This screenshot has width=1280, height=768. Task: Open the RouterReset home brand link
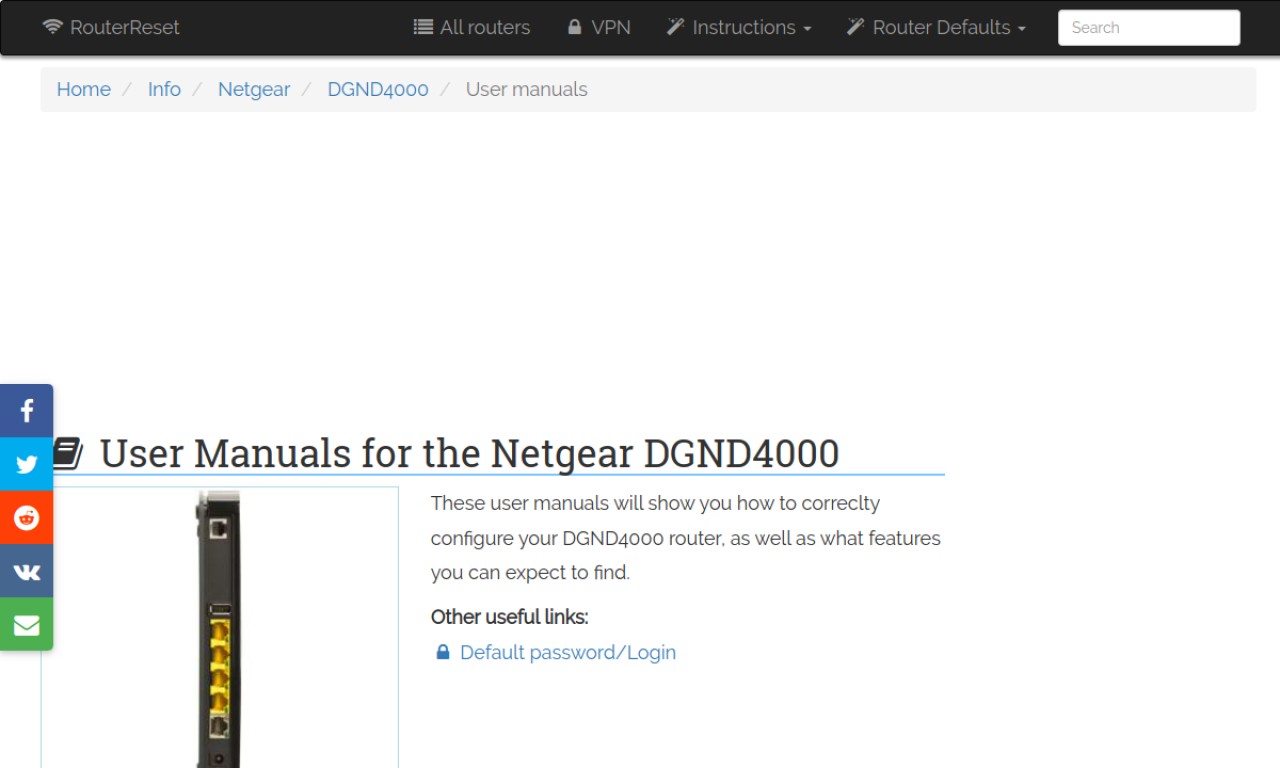[x=111, y=27]
